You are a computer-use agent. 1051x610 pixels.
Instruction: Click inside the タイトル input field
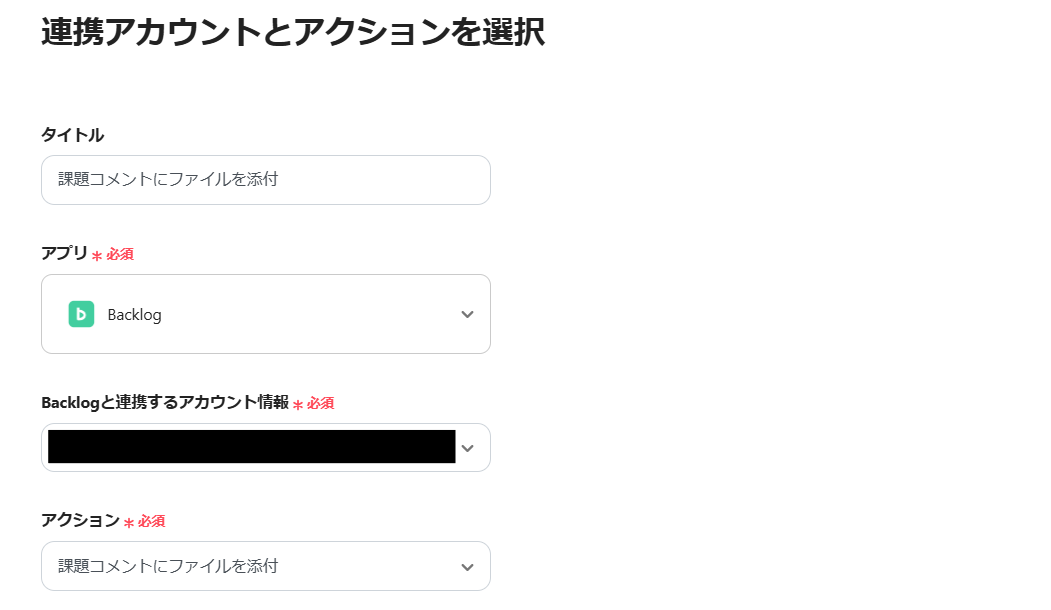point(265,180)
